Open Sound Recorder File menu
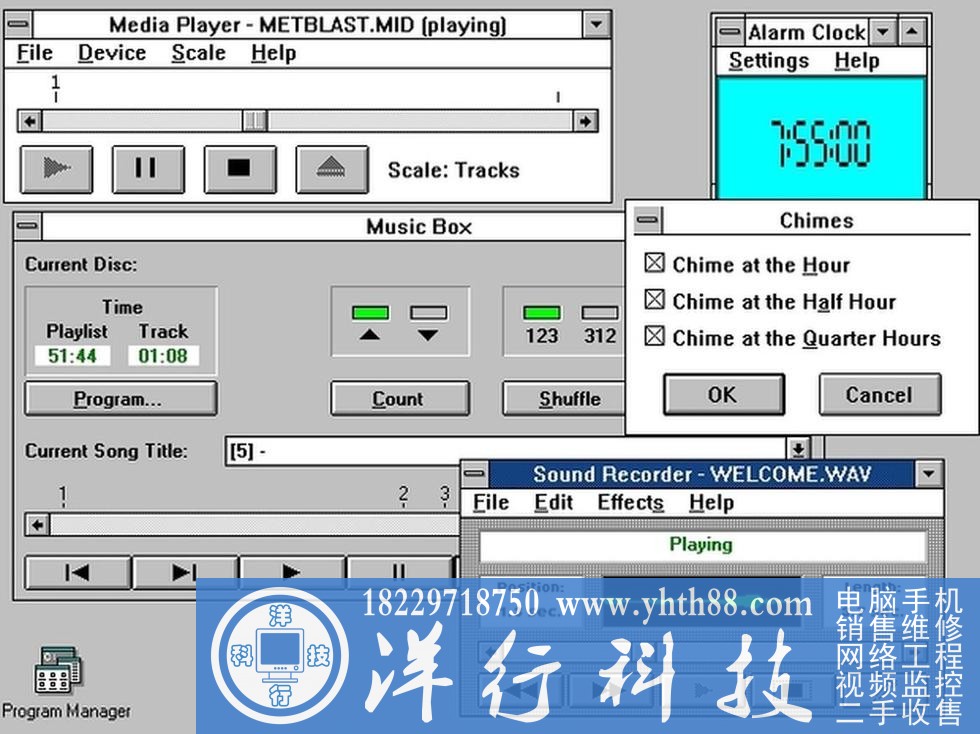This screenshot has width=980, height=734. pyautogui.click(x=491, y=503)
